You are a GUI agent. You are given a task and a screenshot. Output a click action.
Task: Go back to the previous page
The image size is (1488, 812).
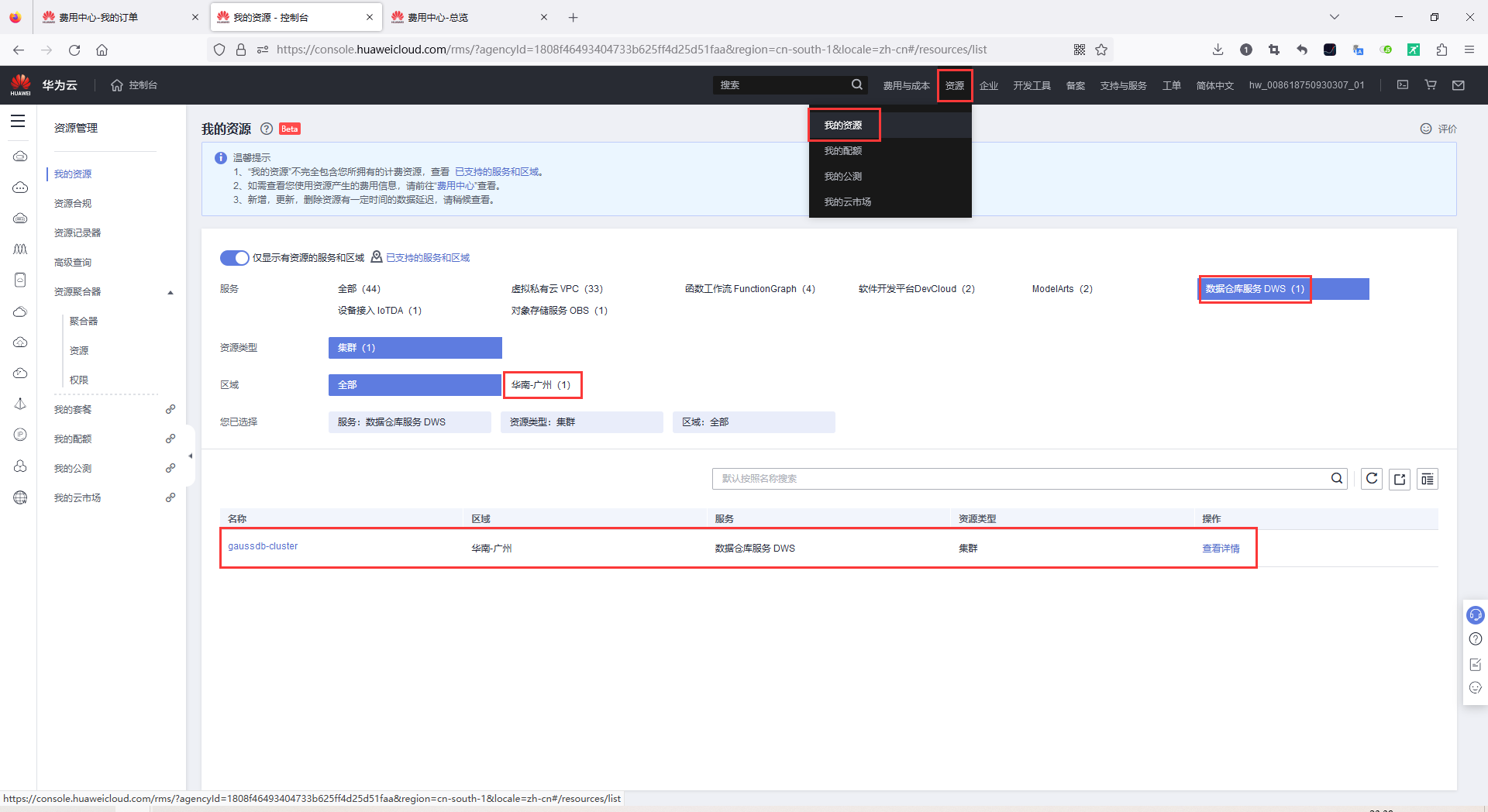pyautogui.click(x=19, y=50)
